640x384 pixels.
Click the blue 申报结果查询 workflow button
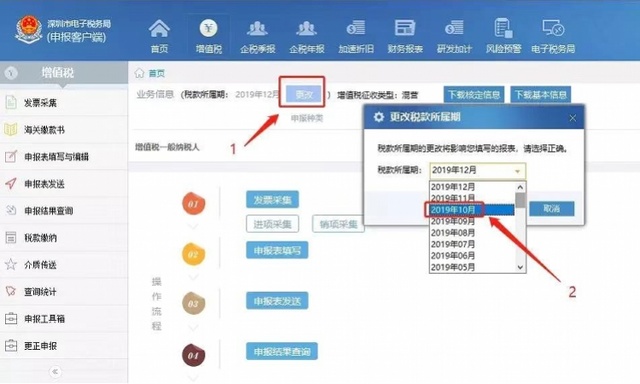tap(282, 351)
